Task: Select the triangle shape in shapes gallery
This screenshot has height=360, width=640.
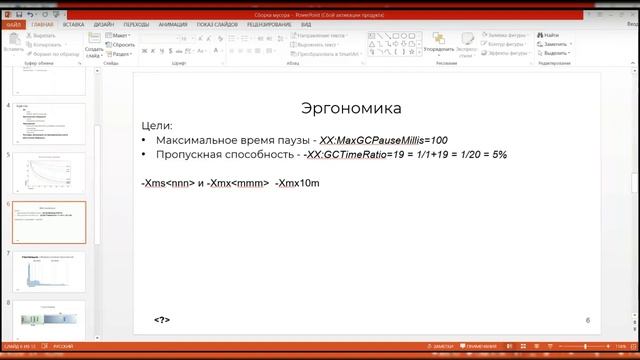Action: [x=372, y=44]
